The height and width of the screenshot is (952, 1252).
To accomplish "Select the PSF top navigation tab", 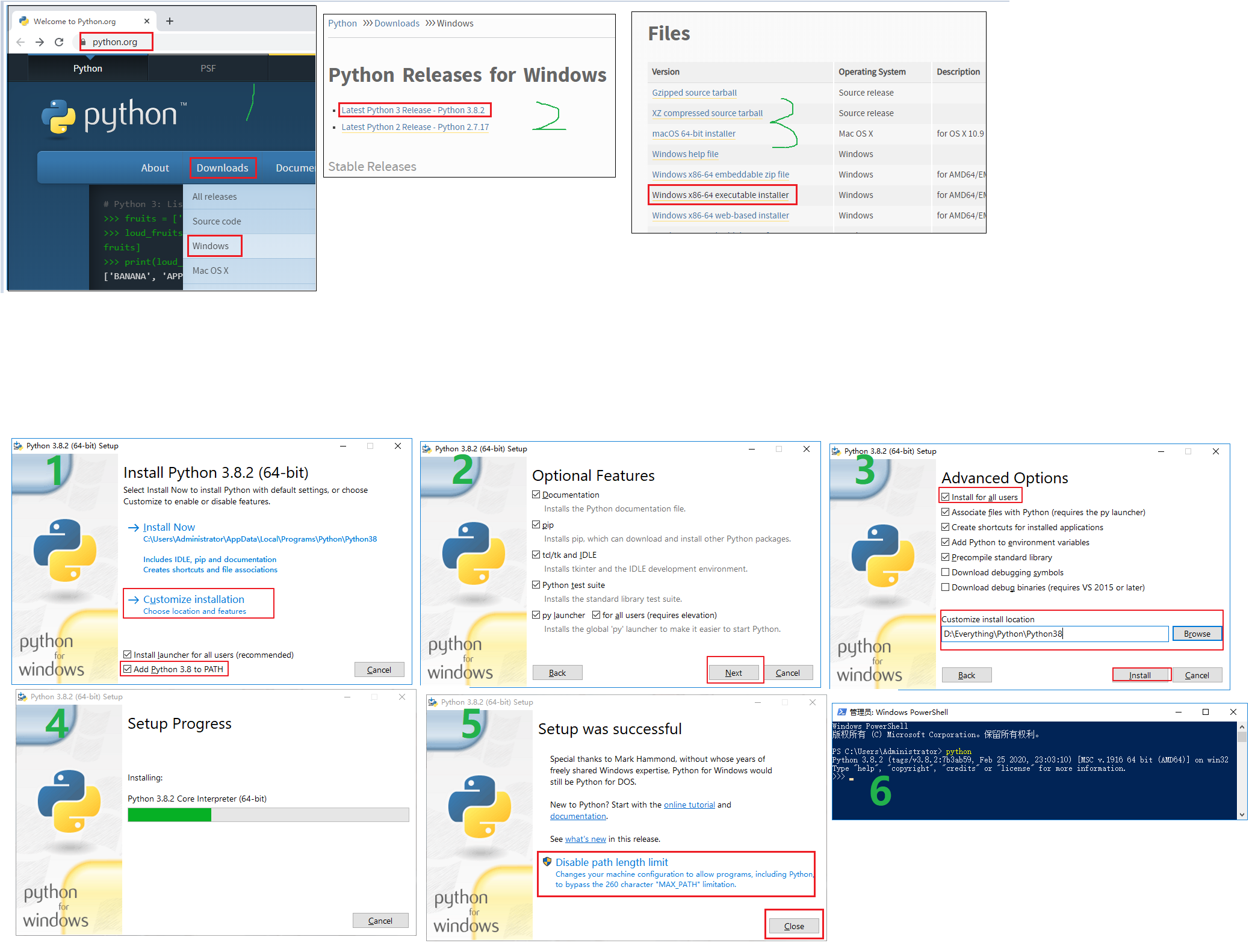I will [x=208, y=68].
